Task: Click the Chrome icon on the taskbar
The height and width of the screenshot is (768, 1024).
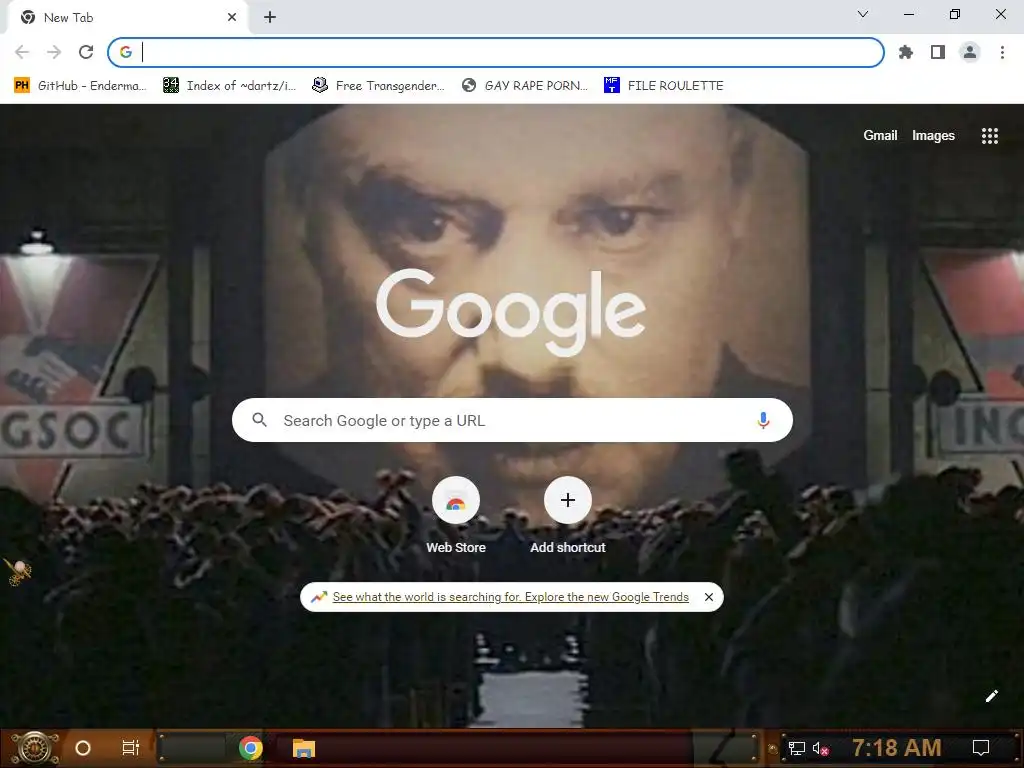Action: click(x=251, y=748)
